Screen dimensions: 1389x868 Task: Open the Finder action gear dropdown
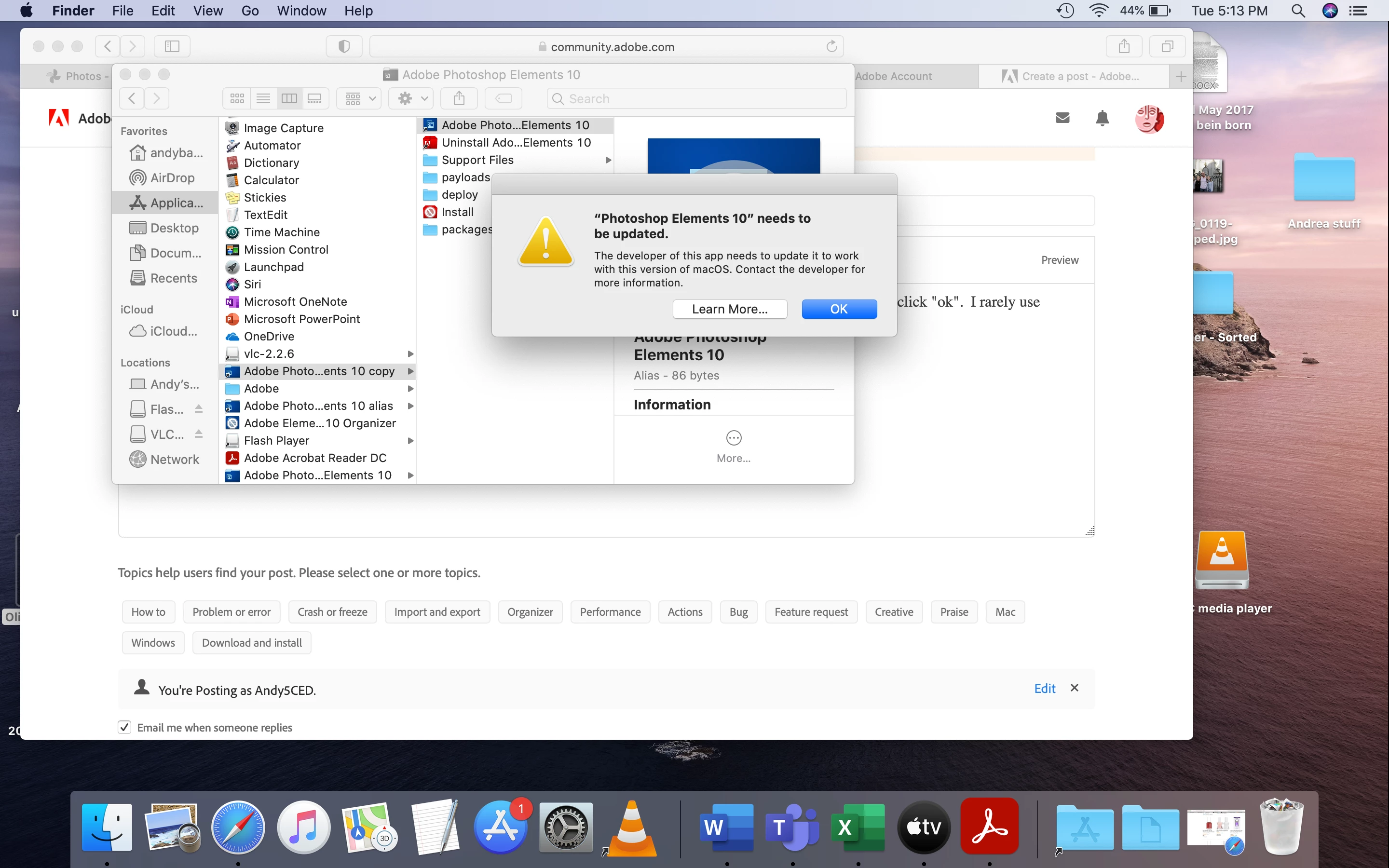(x=412, y=99)
